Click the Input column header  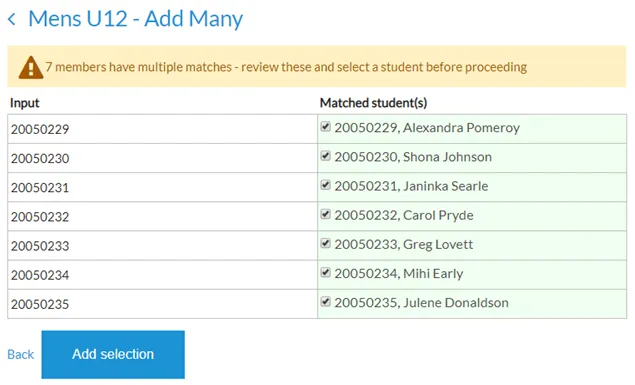click(25, 103)
